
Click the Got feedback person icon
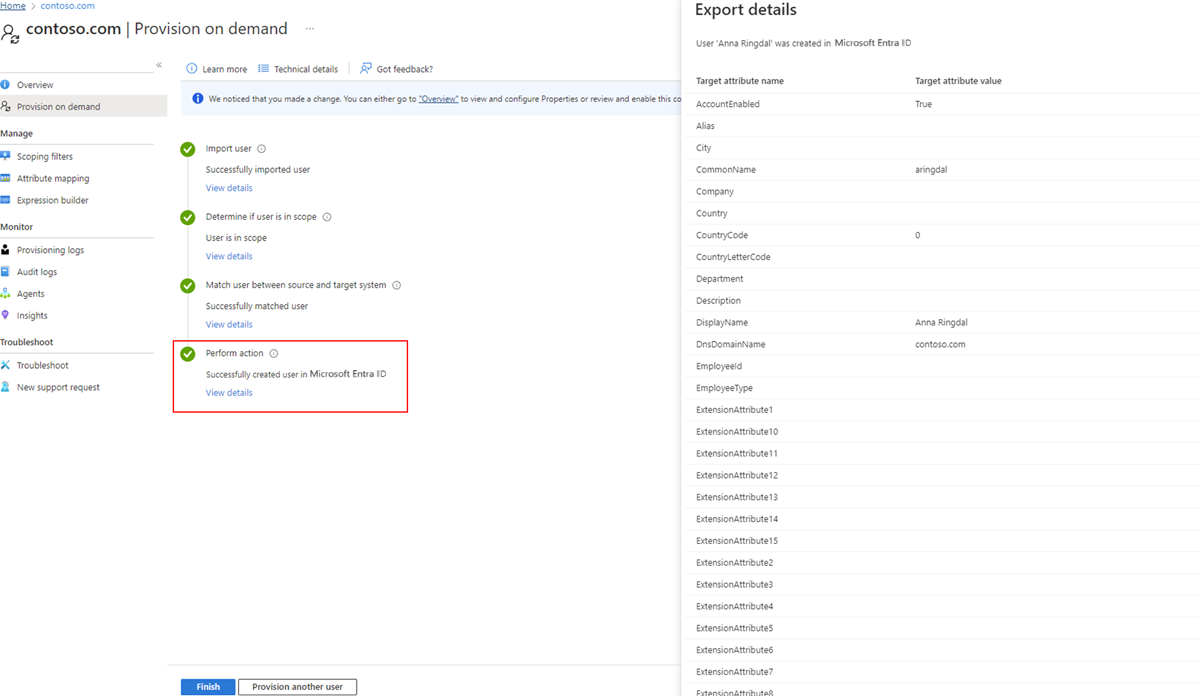point(366,69)
